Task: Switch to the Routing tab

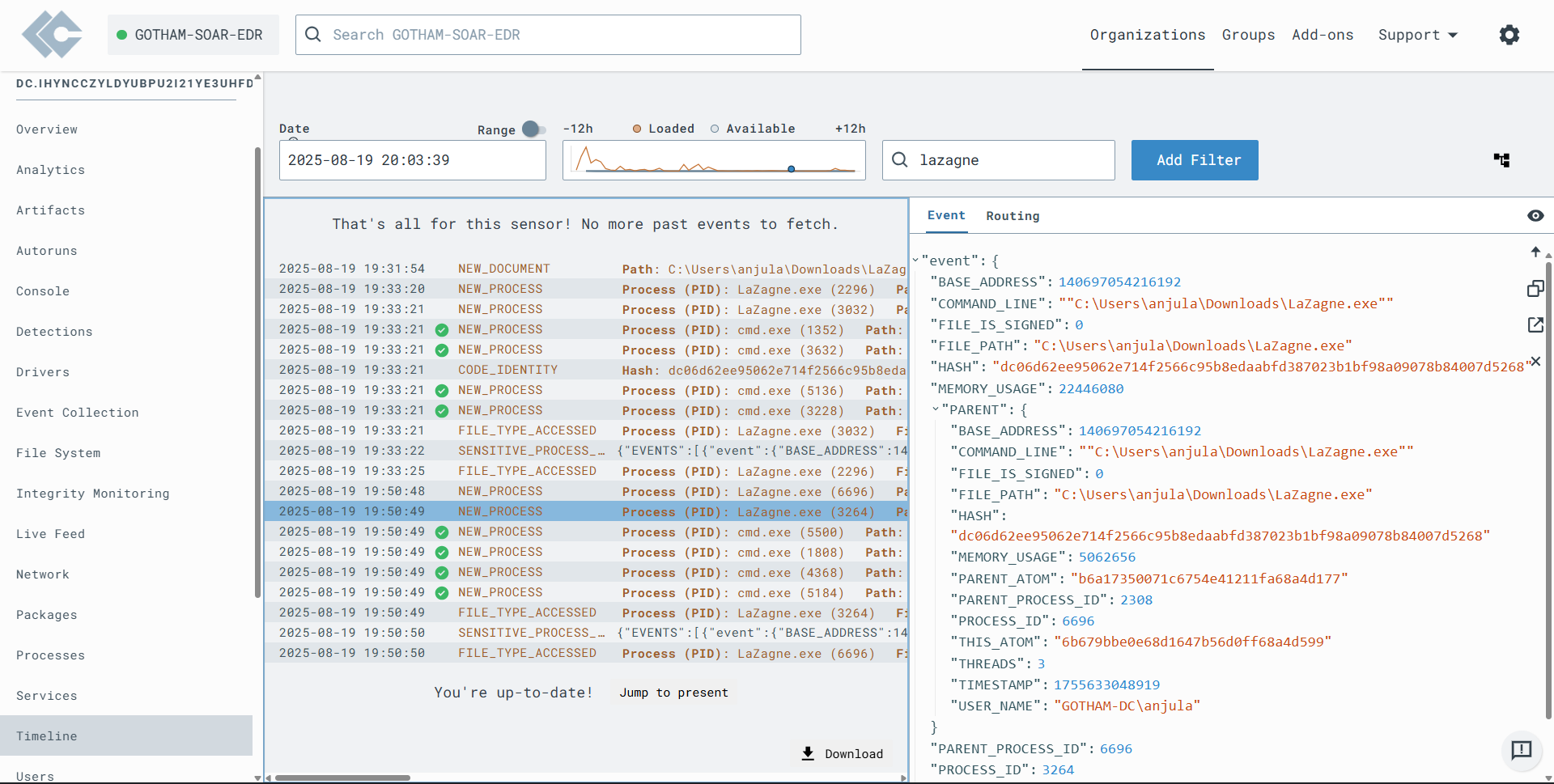Action: (1013, 216)
